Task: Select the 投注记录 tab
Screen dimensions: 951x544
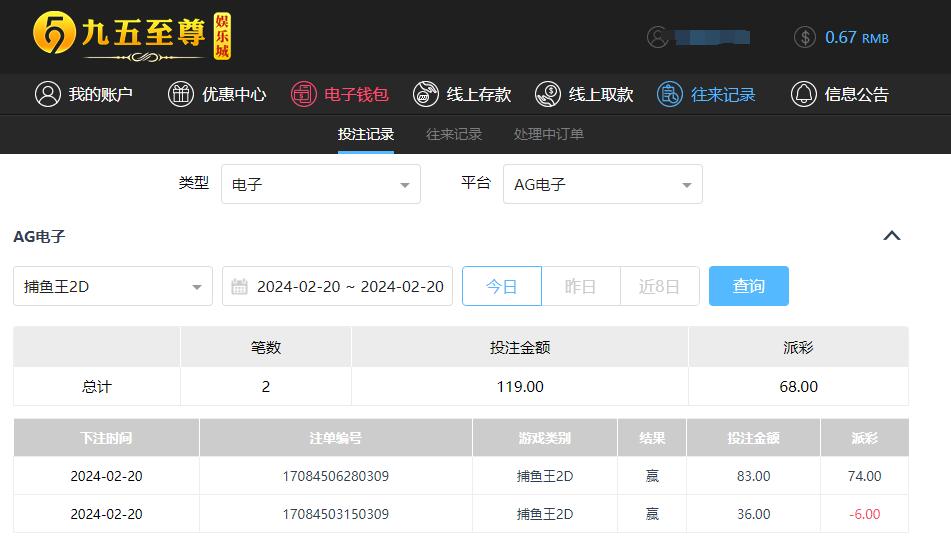Action: tap(366, 134)
